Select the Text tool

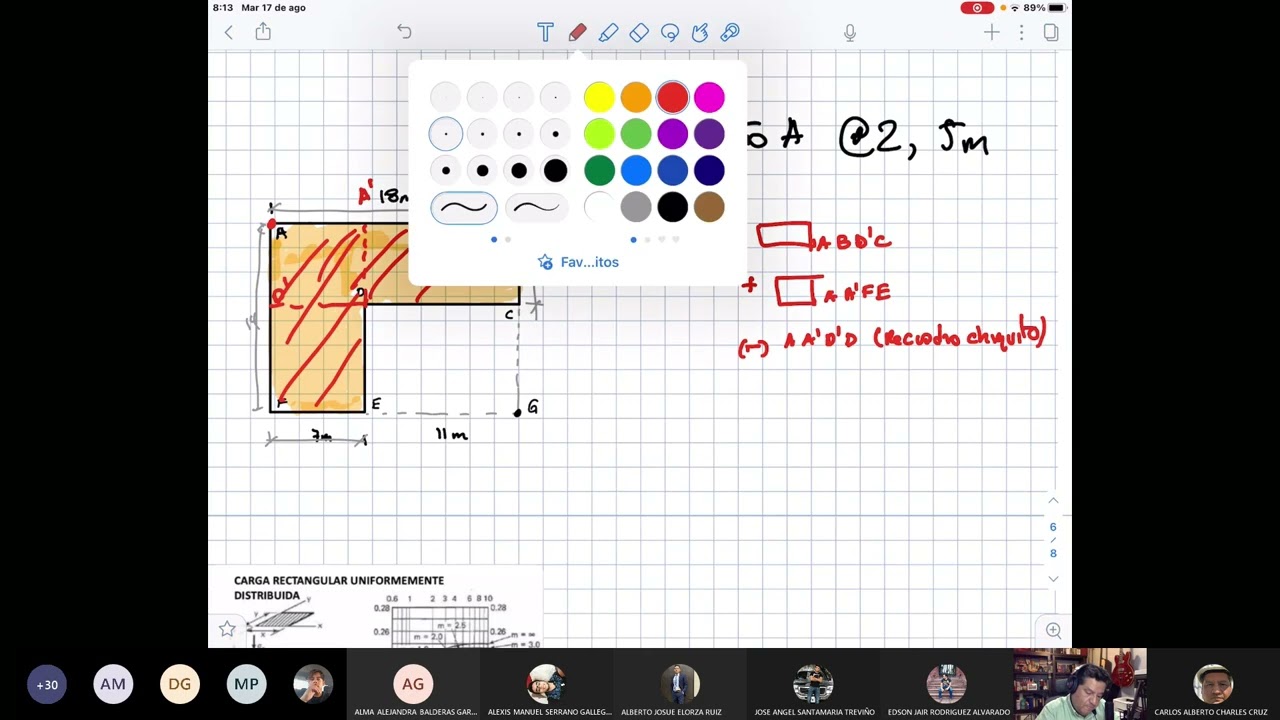[x=545, y=33]
